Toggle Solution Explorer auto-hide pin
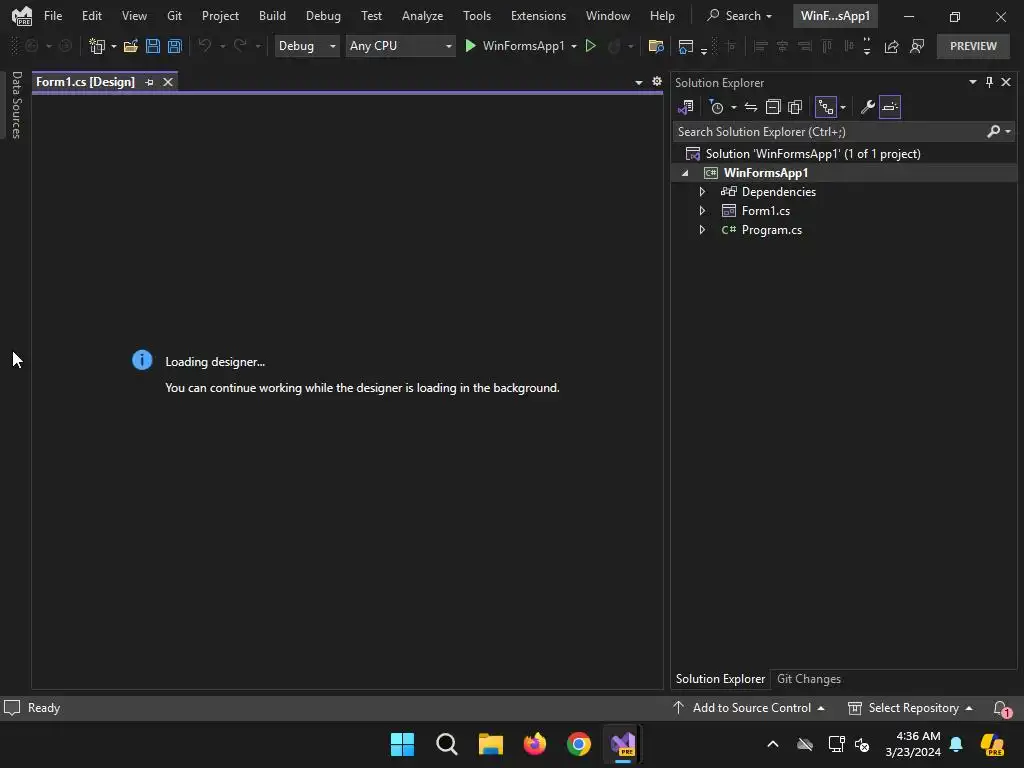This screenshot has height=768, width=1024. (989, 82)
